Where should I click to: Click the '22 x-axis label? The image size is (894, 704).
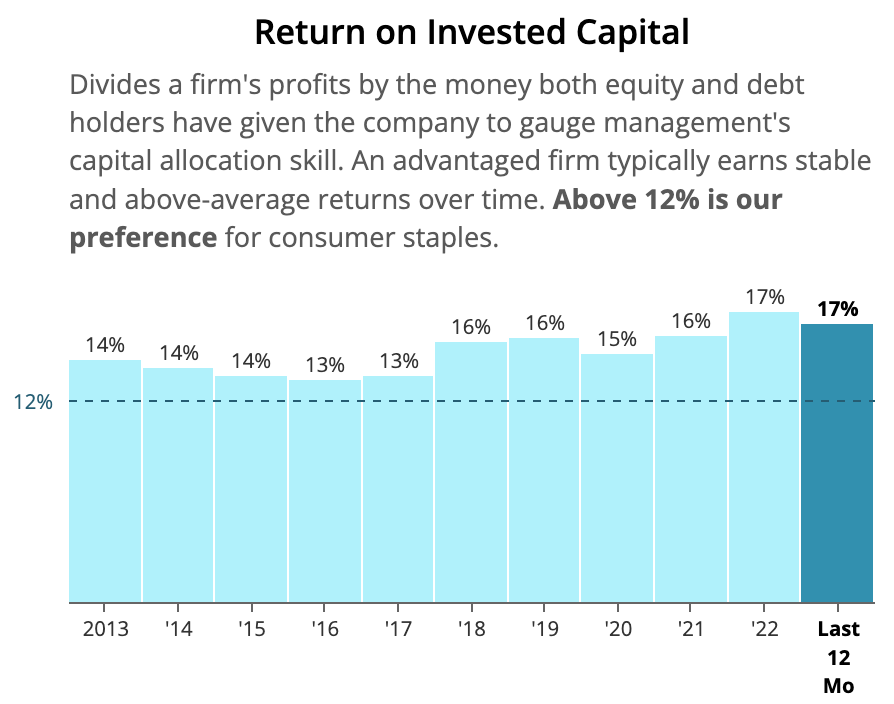point(764,629)
